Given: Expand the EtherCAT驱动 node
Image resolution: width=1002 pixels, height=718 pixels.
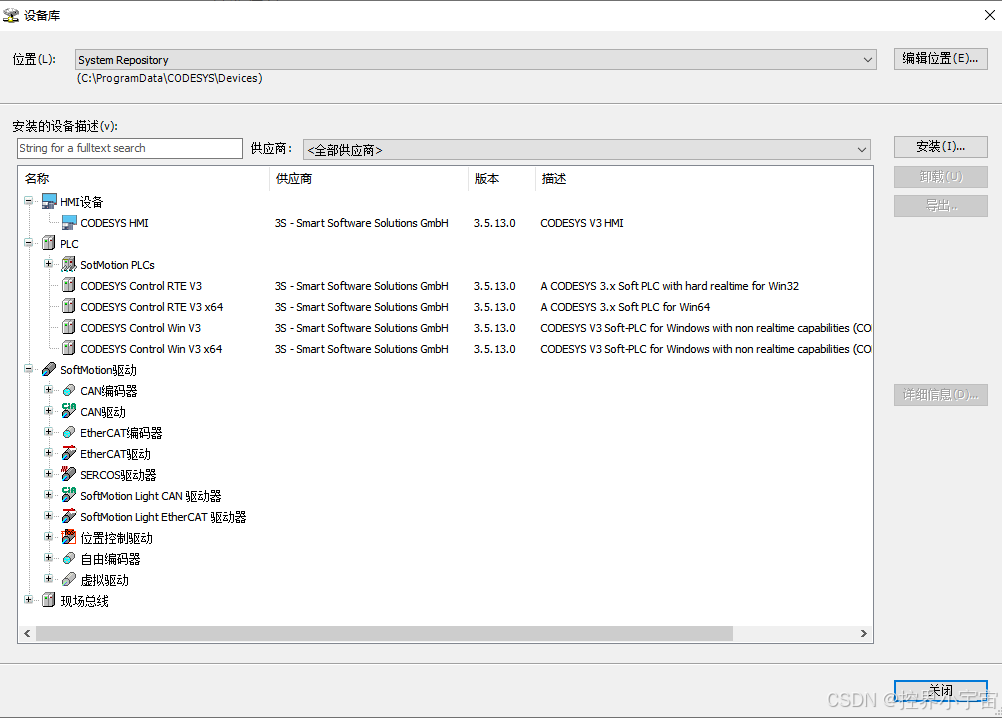Looking at the screenshot, I should pos(49,453).
